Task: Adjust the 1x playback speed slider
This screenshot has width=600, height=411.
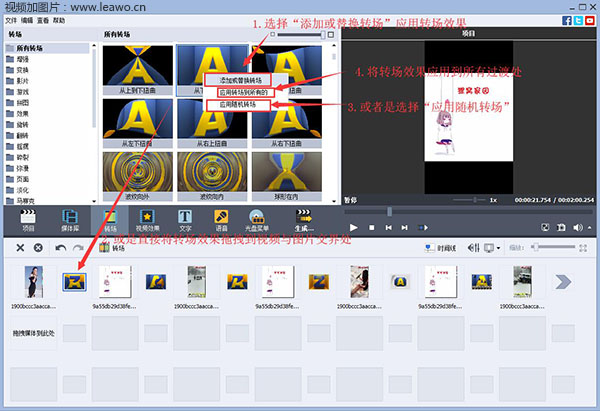Action: point(475,200)
